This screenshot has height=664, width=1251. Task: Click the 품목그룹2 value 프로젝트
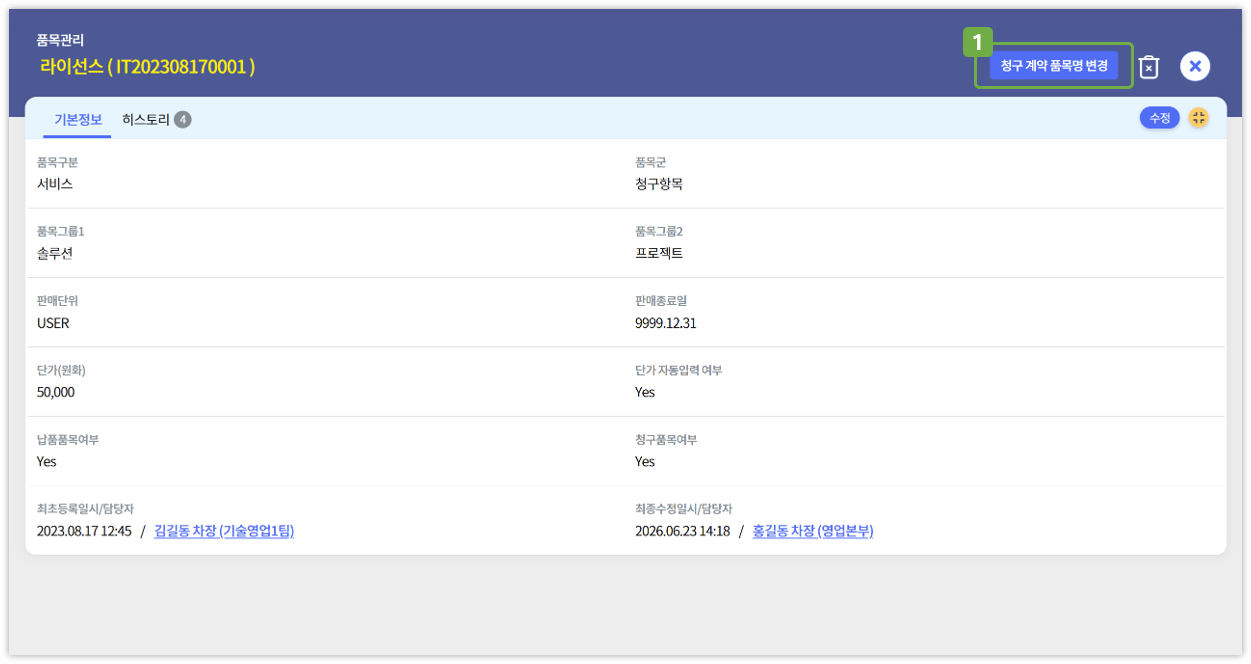click(659, 253)
